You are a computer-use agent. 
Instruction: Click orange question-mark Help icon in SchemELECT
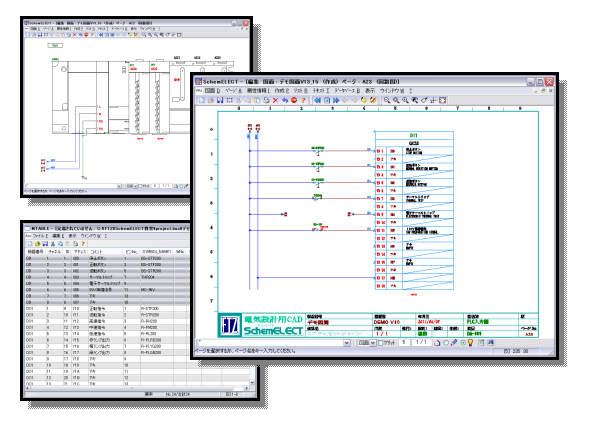303,100
